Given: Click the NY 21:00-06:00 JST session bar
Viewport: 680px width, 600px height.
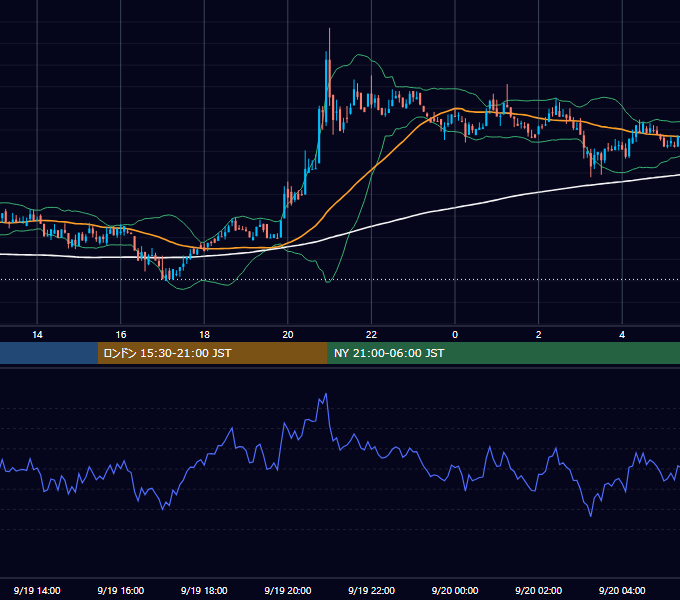Looking at the screenshot, I should (x=503, y=353).
